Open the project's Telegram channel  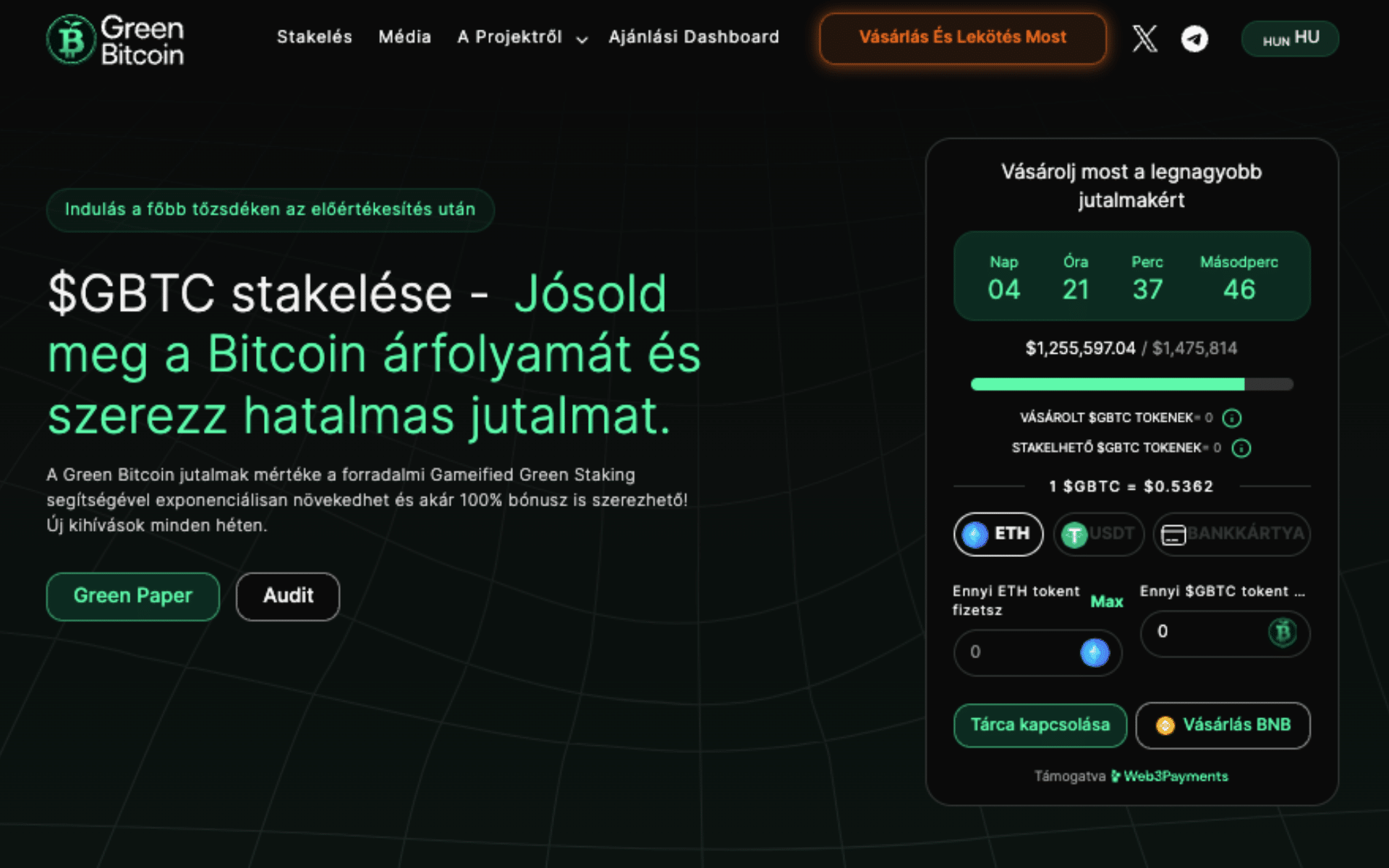coord(1194,40)
